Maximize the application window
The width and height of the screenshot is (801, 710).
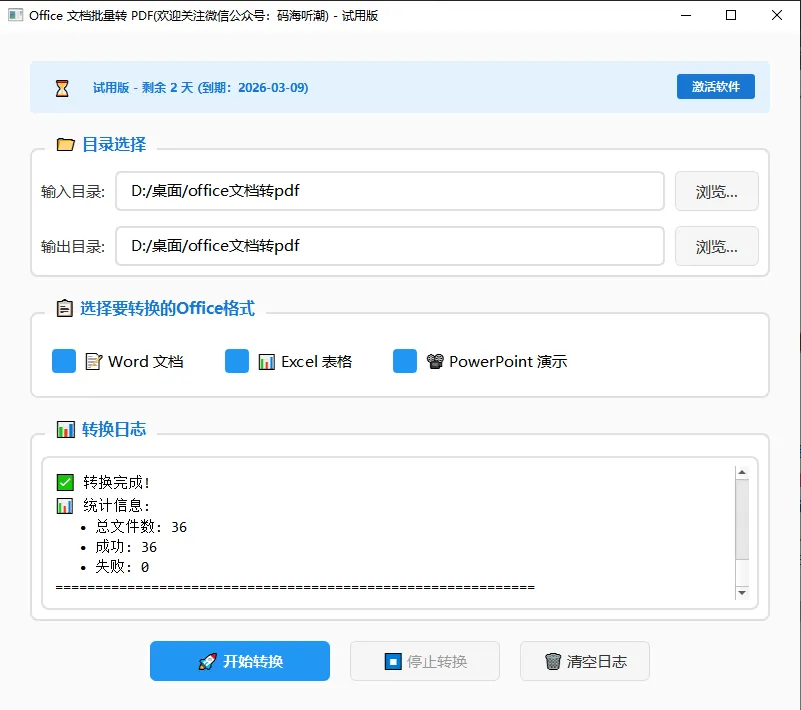(731, 15)
